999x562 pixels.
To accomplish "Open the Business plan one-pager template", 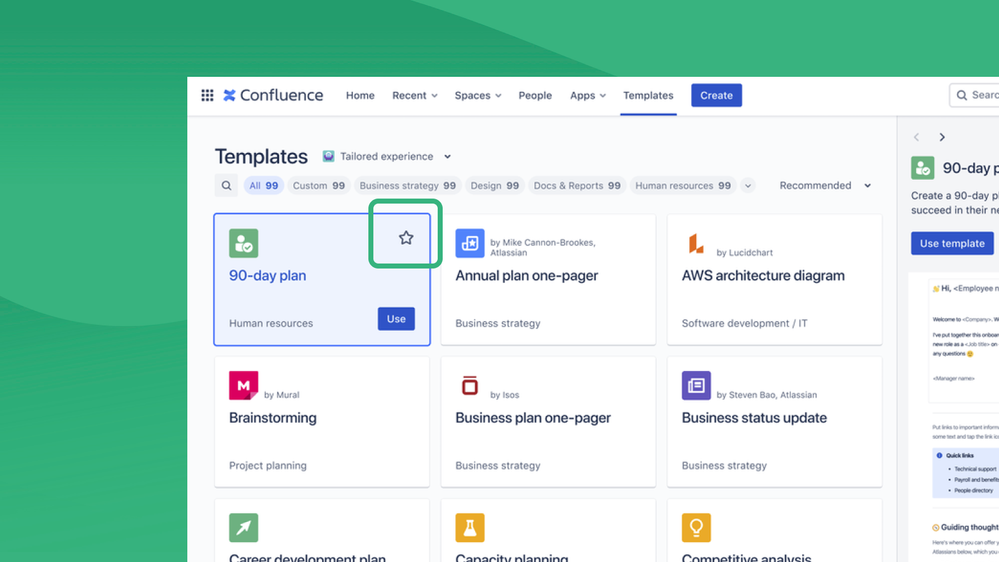I will tap(533, 417).
